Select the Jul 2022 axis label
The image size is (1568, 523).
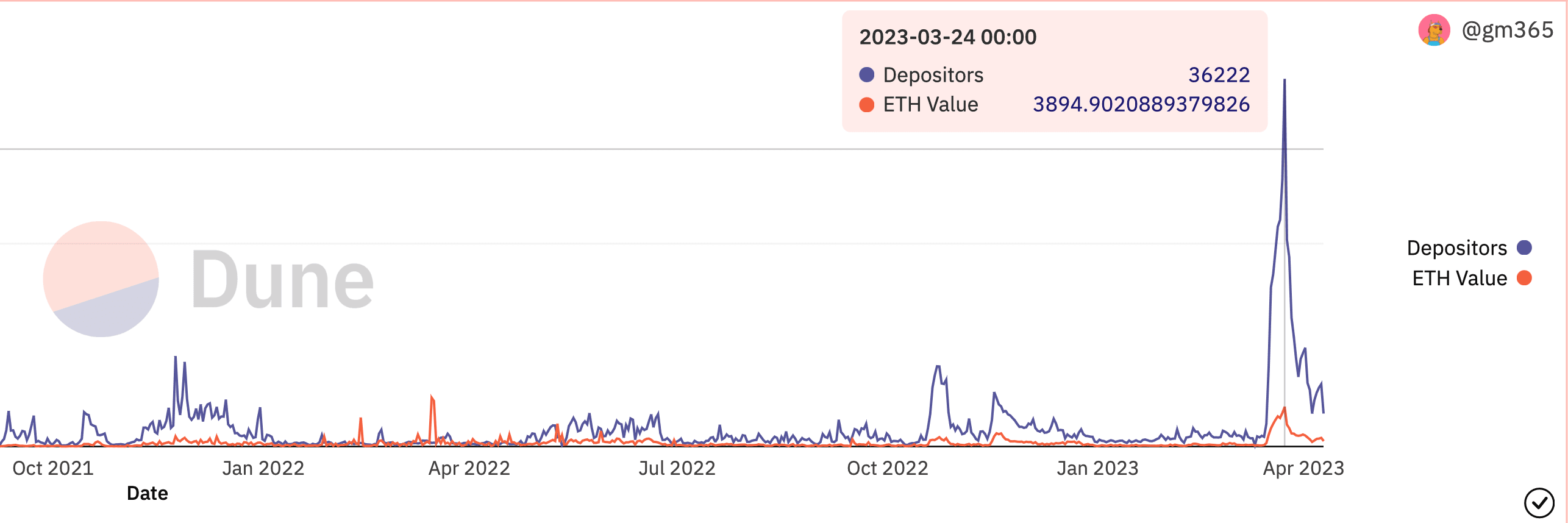click(677, 468)
